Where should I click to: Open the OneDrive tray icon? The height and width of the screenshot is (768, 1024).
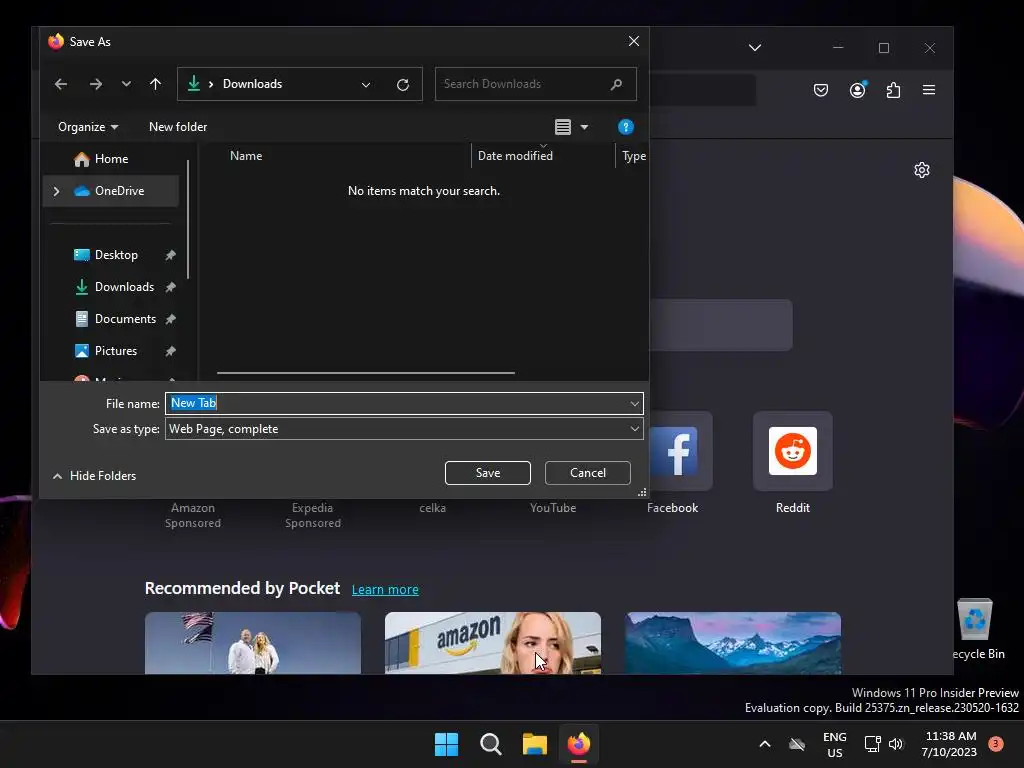[x=797, y=744]
